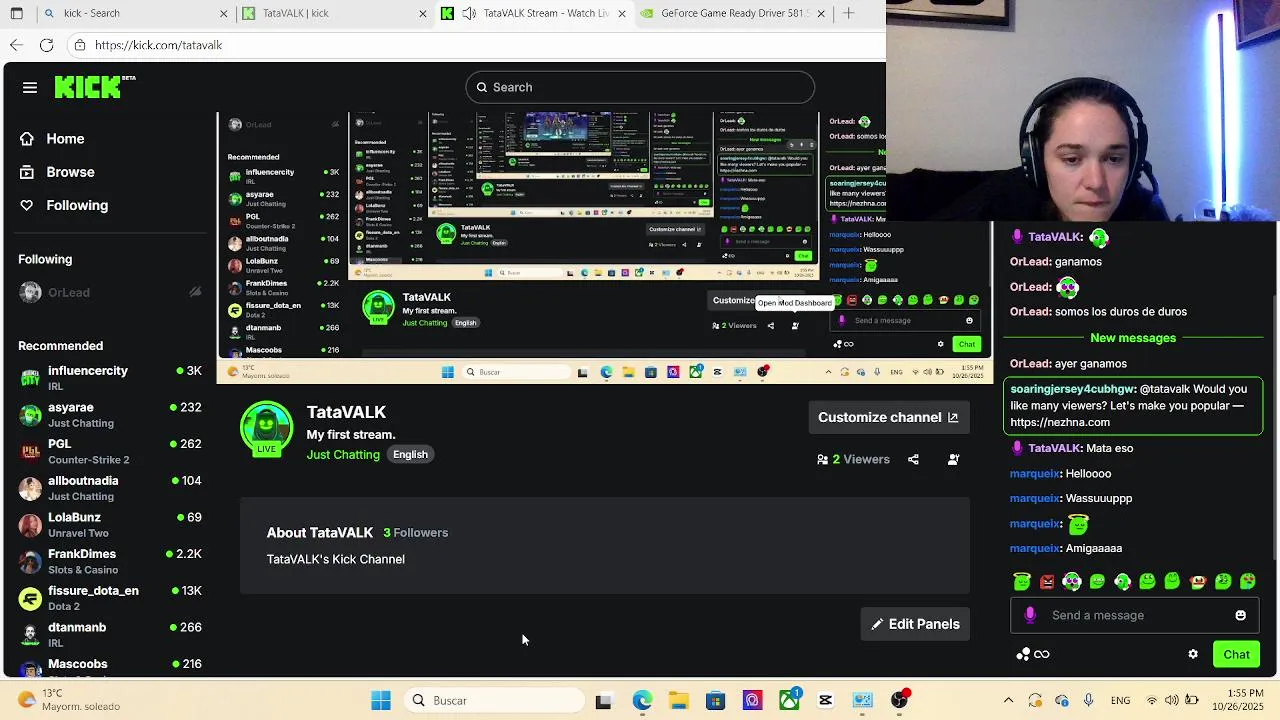1280x720 pixels.
Task: Click the address bar URL
Action: pyautogui.click(x=158, y=45)
